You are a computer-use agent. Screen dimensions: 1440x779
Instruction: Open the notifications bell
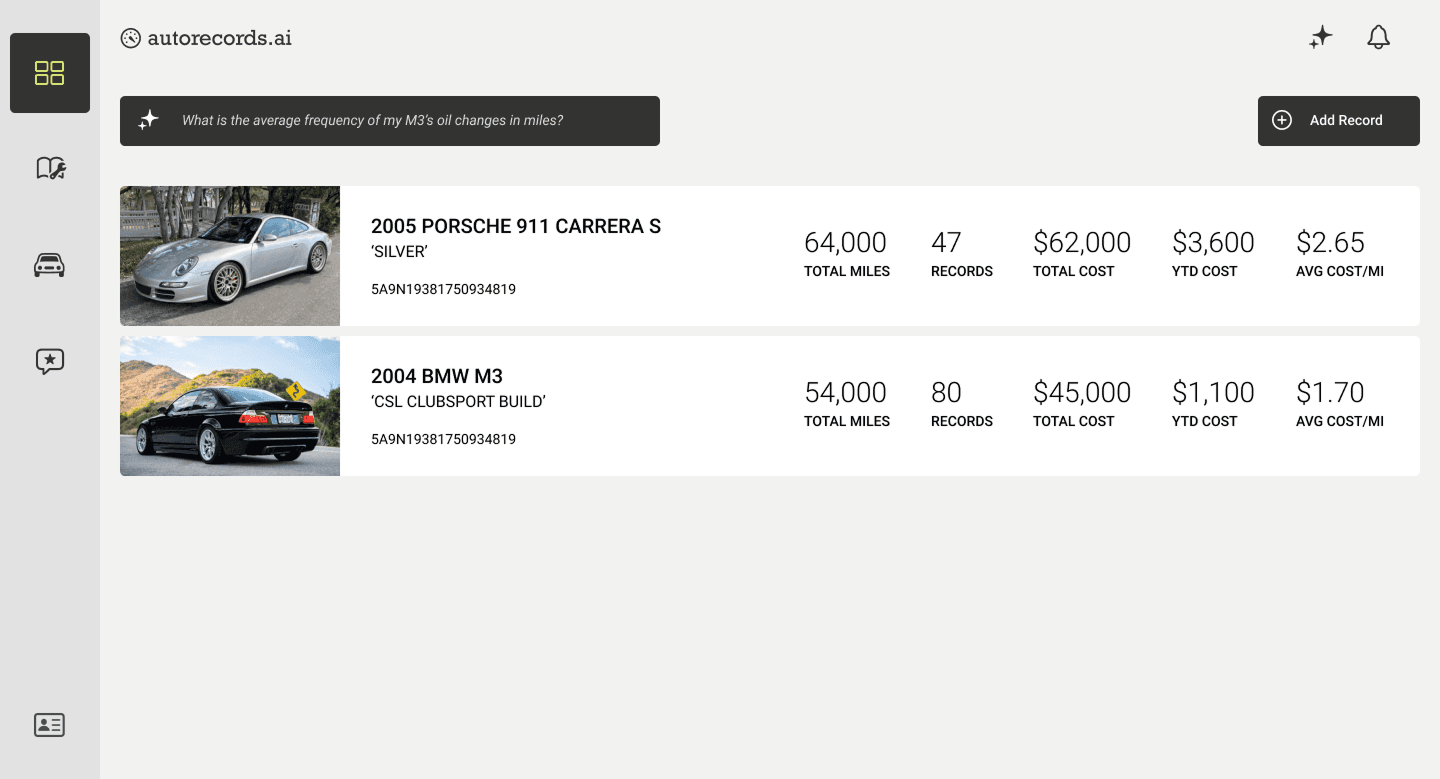1378,37
